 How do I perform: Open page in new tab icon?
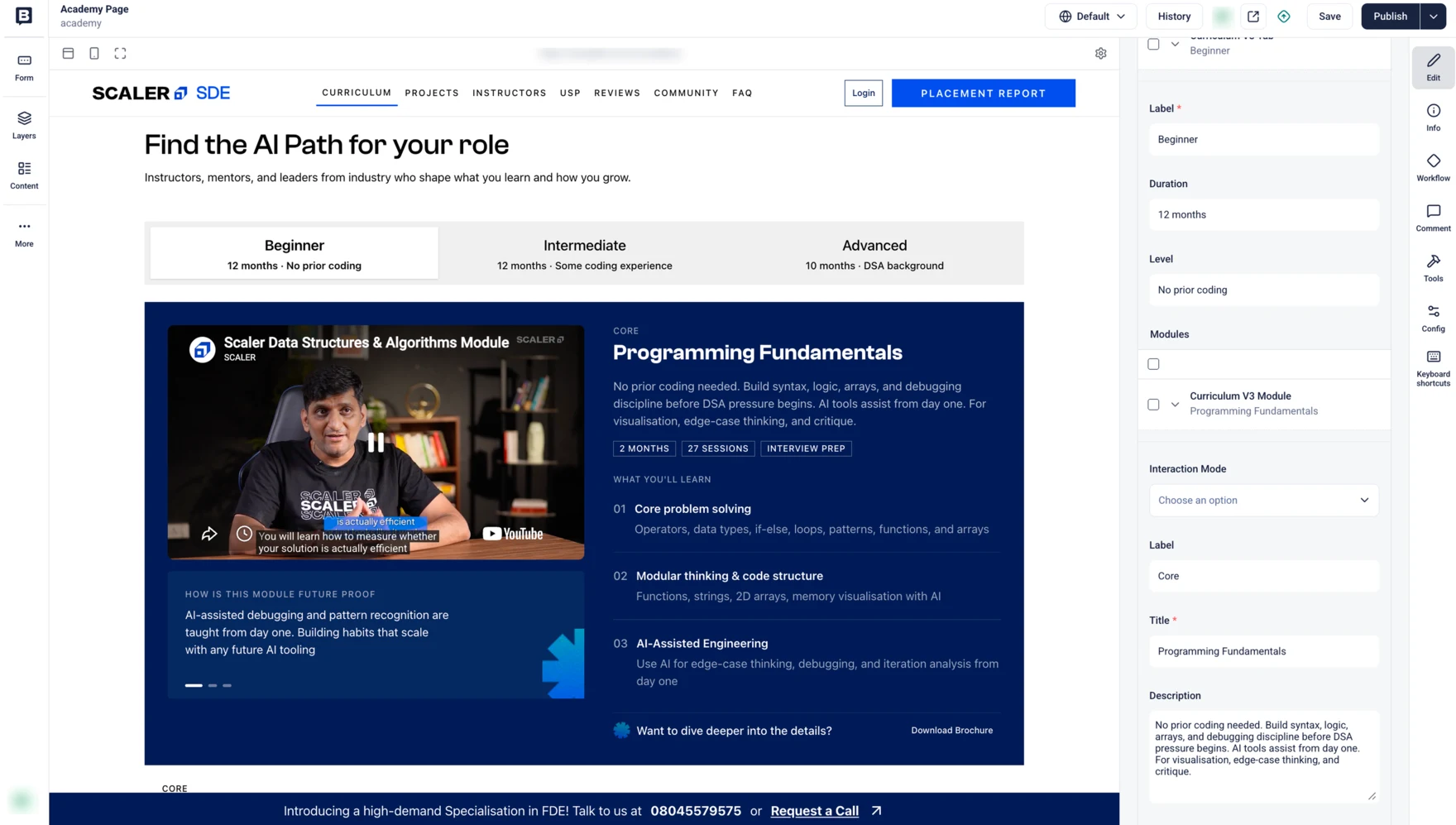[1253, 17]
